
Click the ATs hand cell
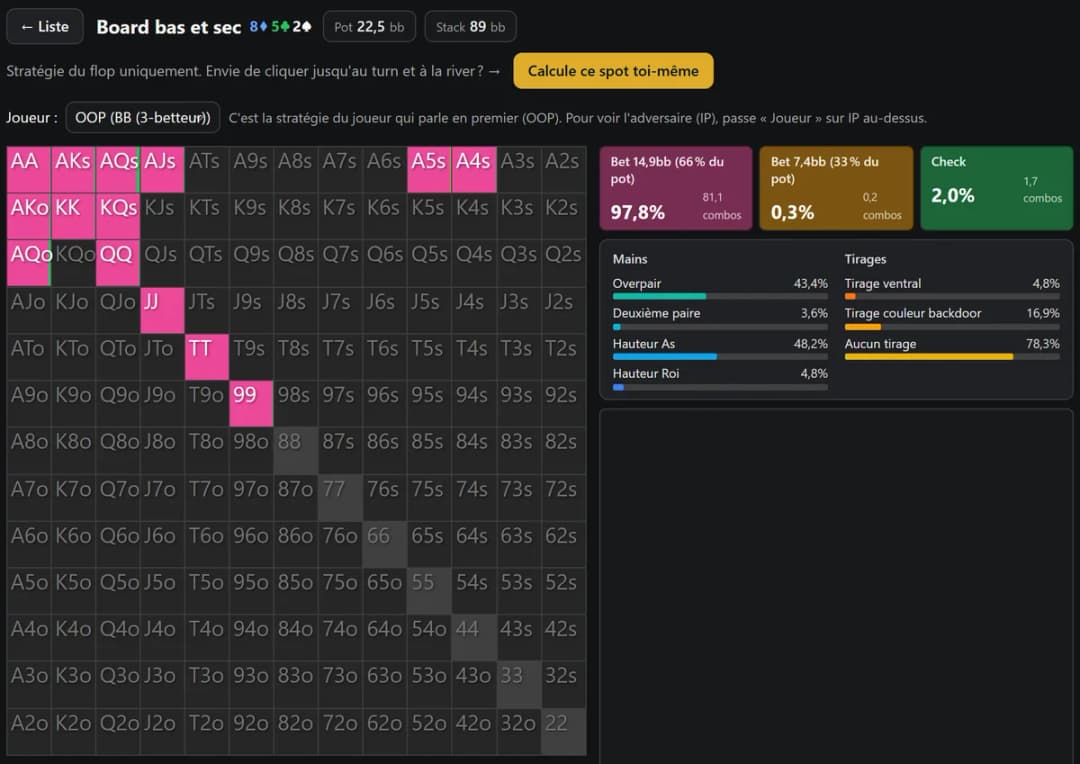coord(207,169)
